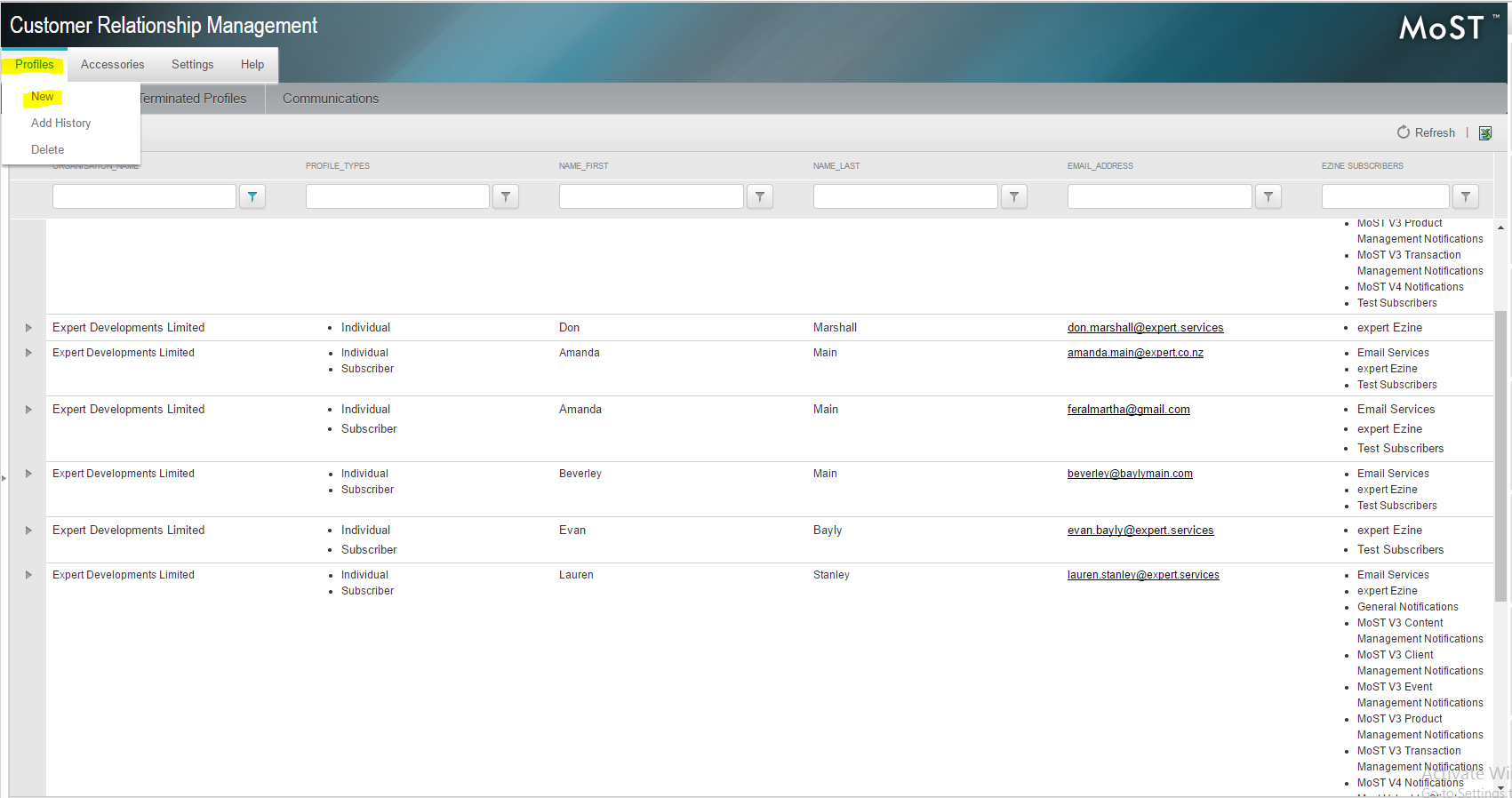Sort by EMAIL_ADDRESS column header
The image size is (1512, 798).
pos(1100,166)
